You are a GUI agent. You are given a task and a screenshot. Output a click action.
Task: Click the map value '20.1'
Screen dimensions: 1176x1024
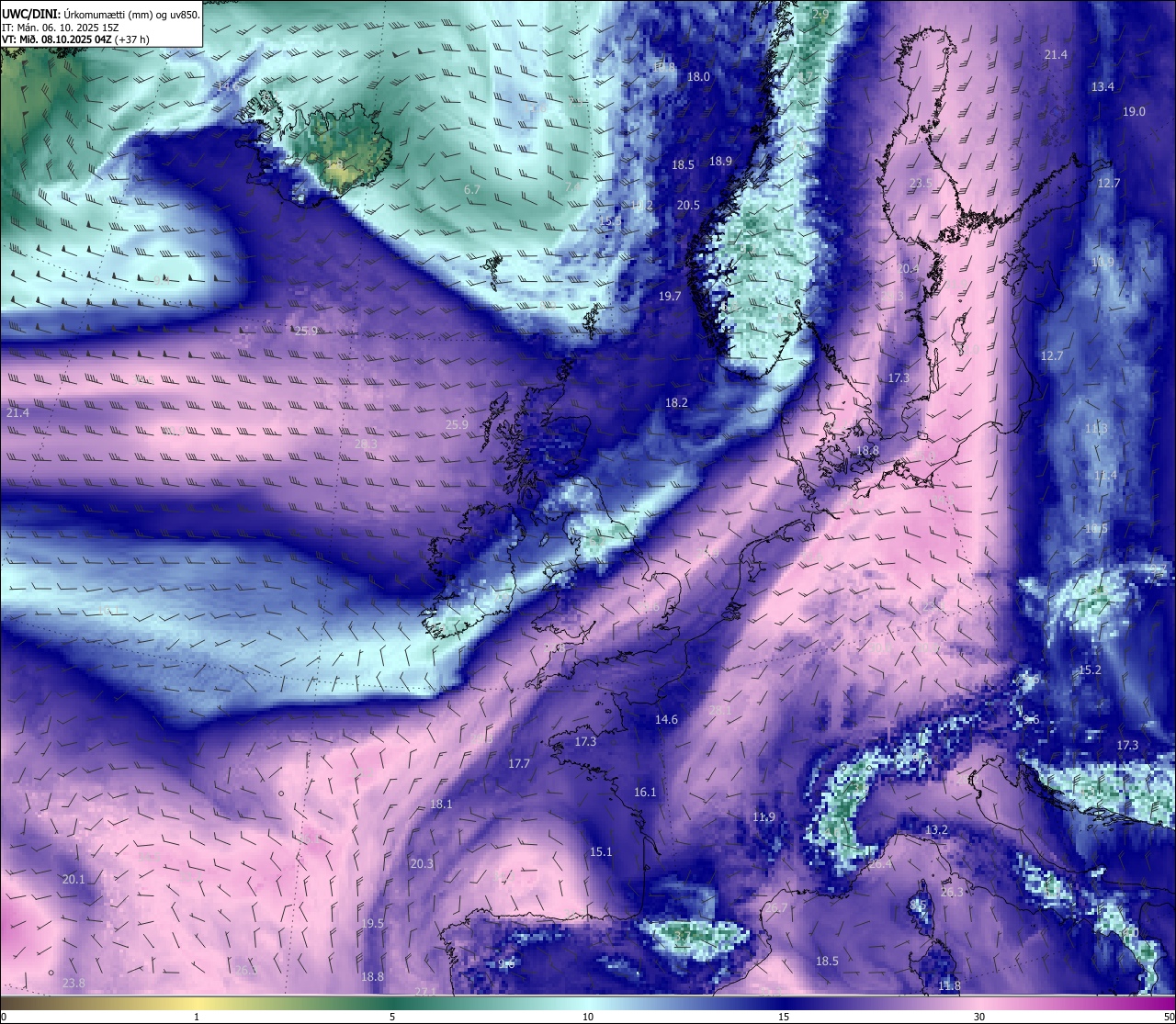pos(73,879)
